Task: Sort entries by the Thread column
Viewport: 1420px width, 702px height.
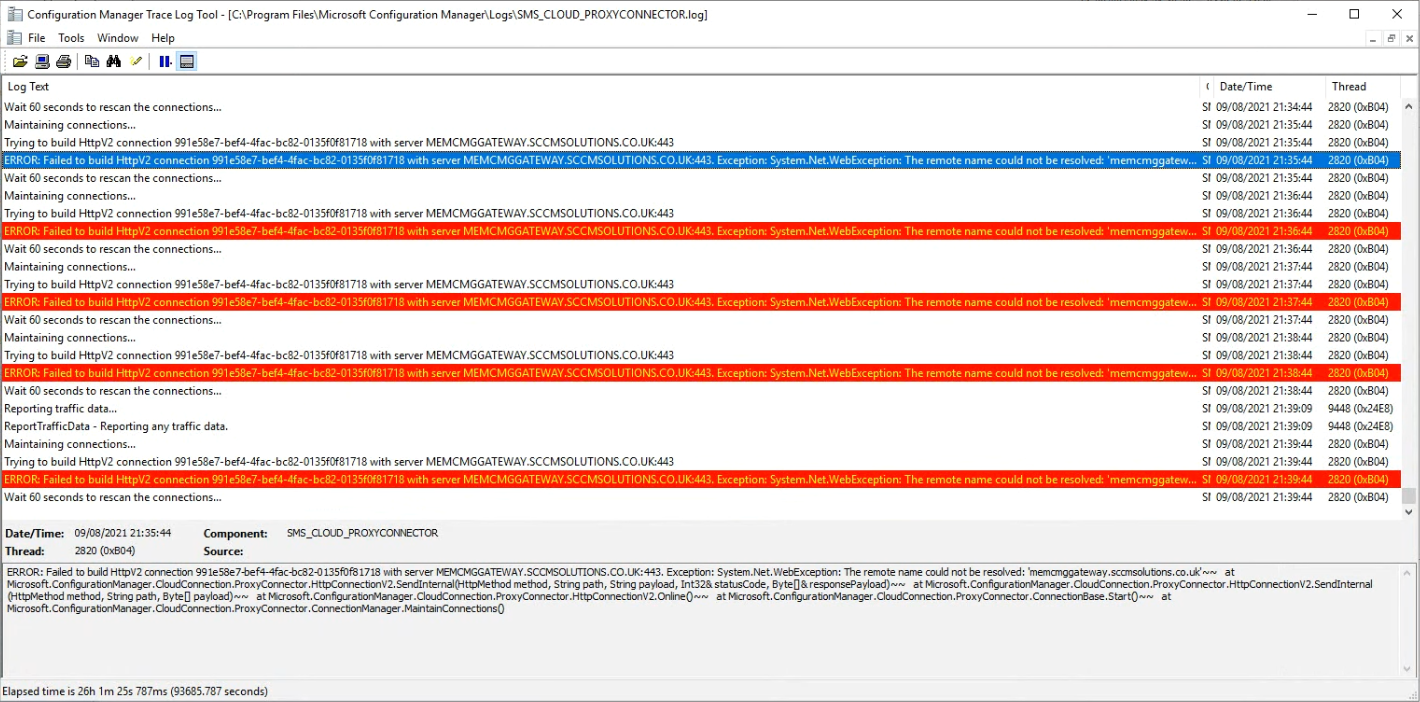Action: tap(1348, 86)
